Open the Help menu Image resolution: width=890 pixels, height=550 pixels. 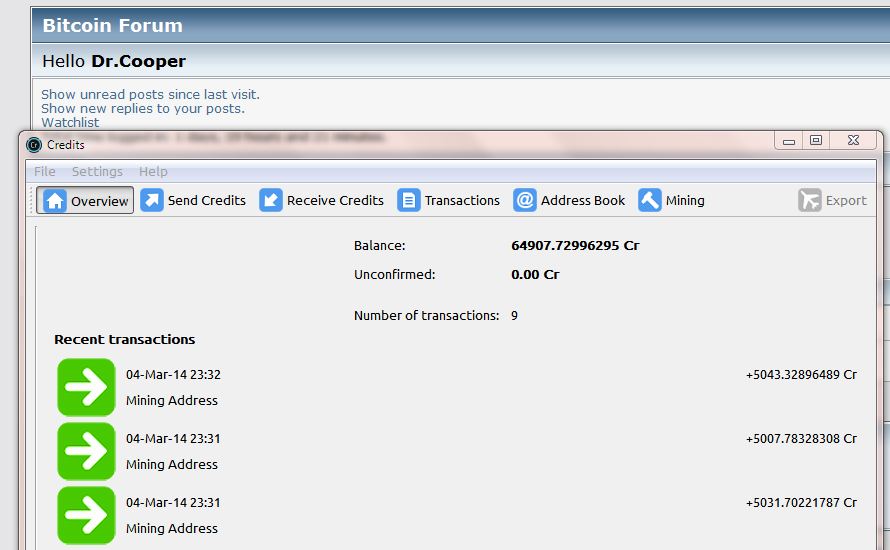(x=153, y=171)
